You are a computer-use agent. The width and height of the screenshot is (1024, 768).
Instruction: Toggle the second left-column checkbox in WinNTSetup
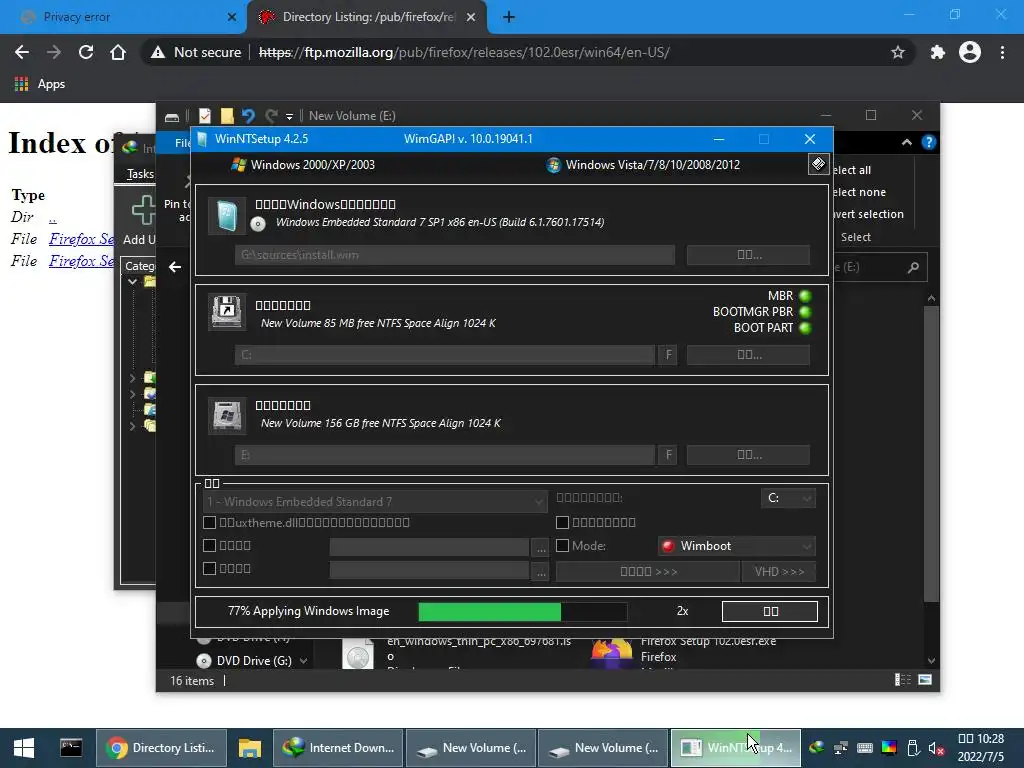pos(210,545)
